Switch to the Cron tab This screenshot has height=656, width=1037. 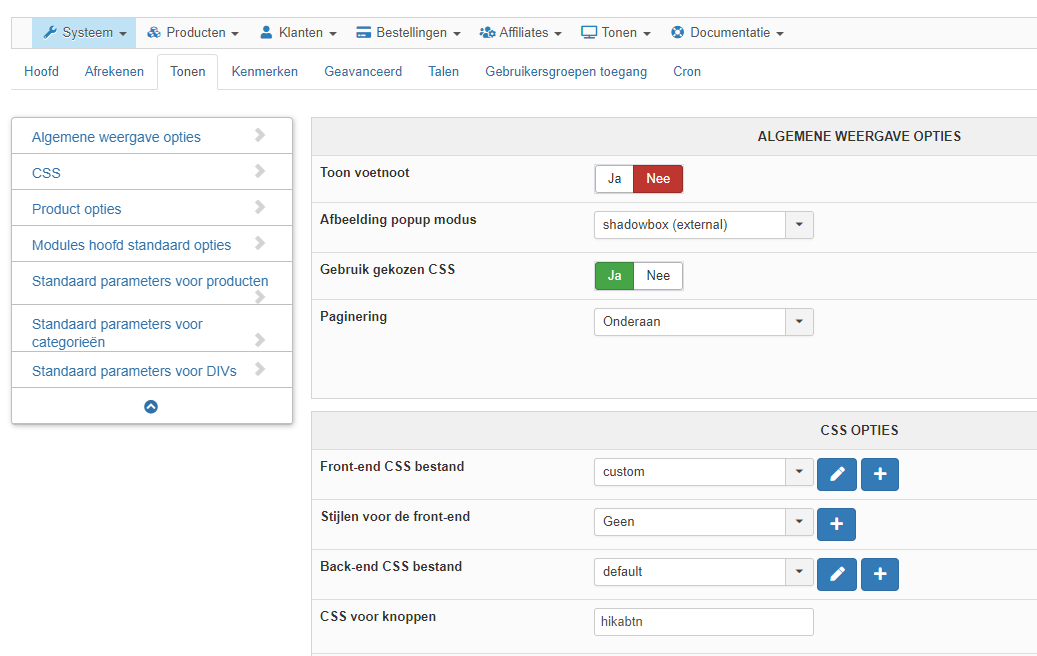click(x=686, y=71)
